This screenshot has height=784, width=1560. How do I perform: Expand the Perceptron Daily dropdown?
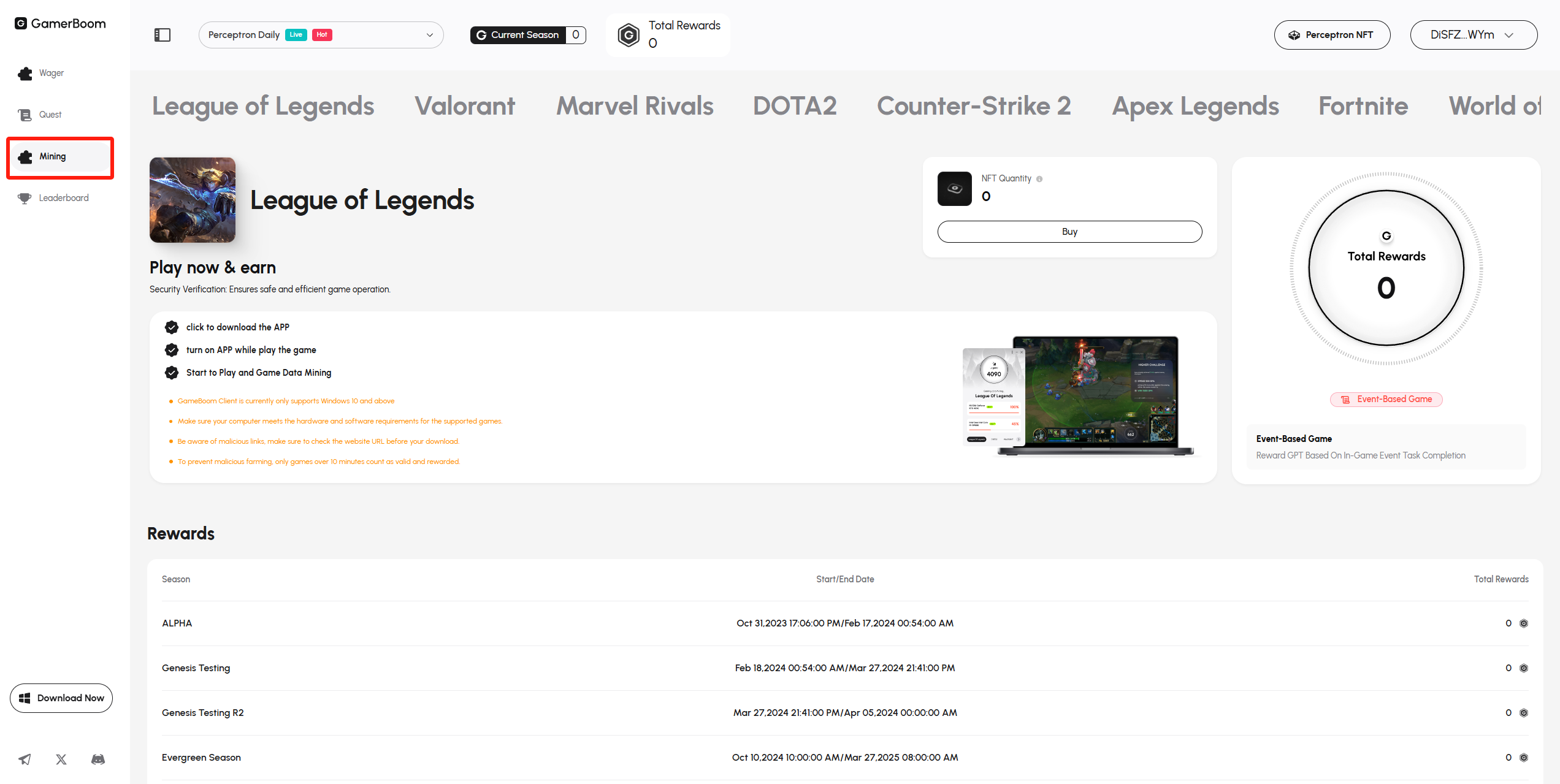321,35
